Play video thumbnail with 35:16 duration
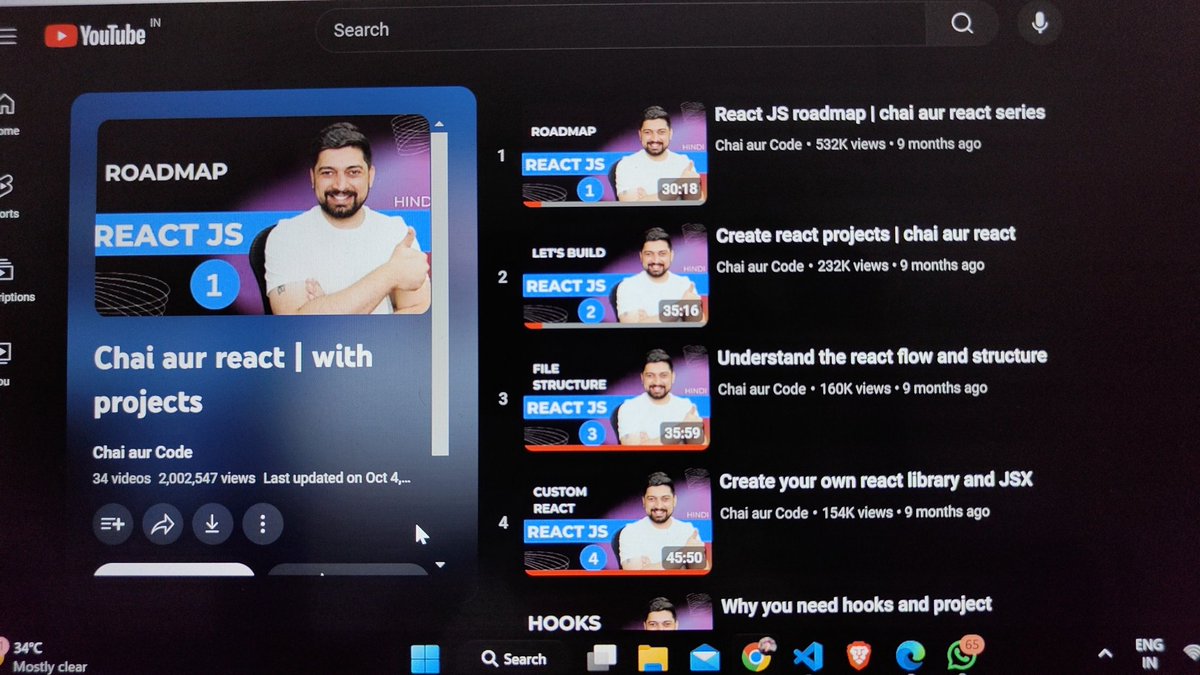Viewport: 1200px width, 675px height. [615, 276]
